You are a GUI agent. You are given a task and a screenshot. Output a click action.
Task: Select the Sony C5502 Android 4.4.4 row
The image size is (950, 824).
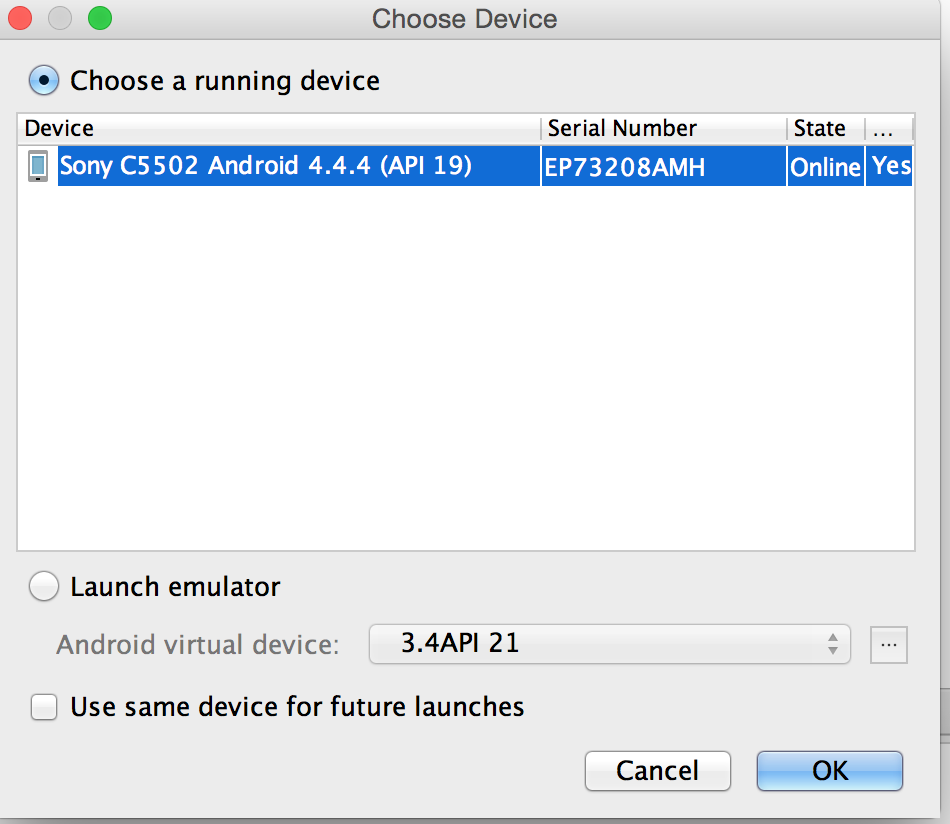coord(265,166)
